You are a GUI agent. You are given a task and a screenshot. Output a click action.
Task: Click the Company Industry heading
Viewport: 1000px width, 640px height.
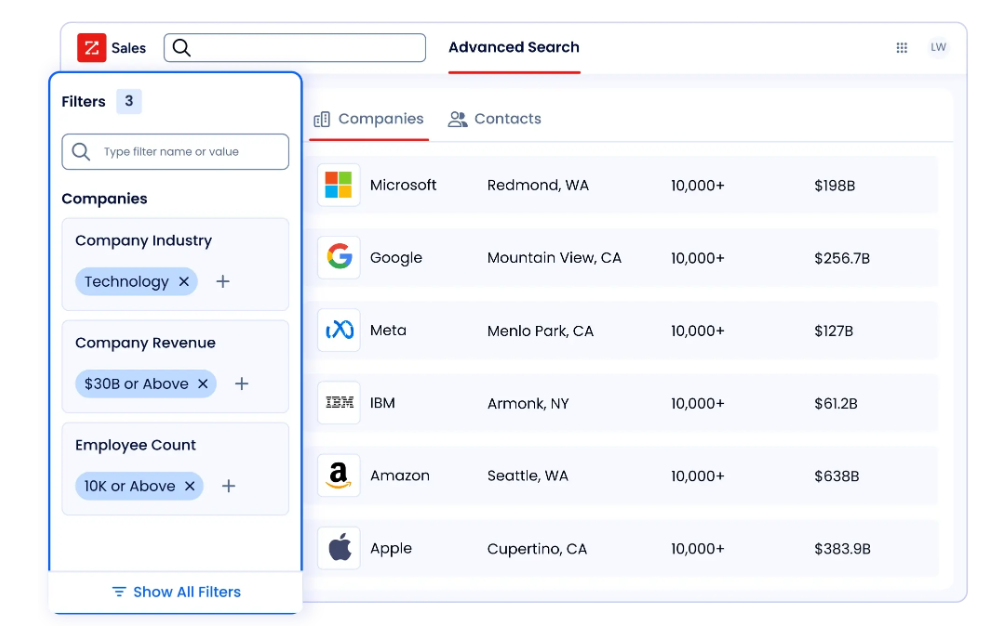(x=143, y=240)
